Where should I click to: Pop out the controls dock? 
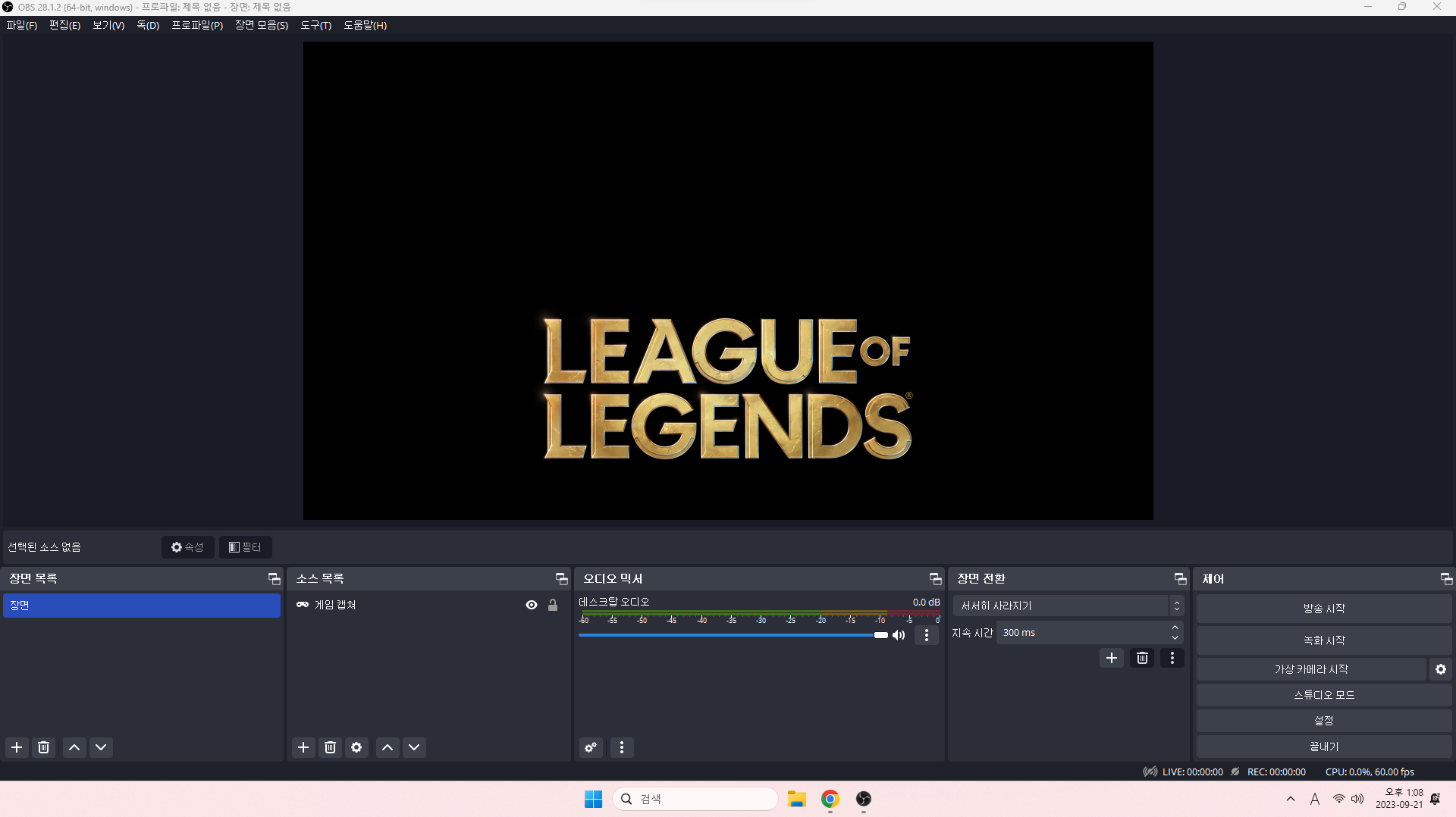click(1446, 579)
